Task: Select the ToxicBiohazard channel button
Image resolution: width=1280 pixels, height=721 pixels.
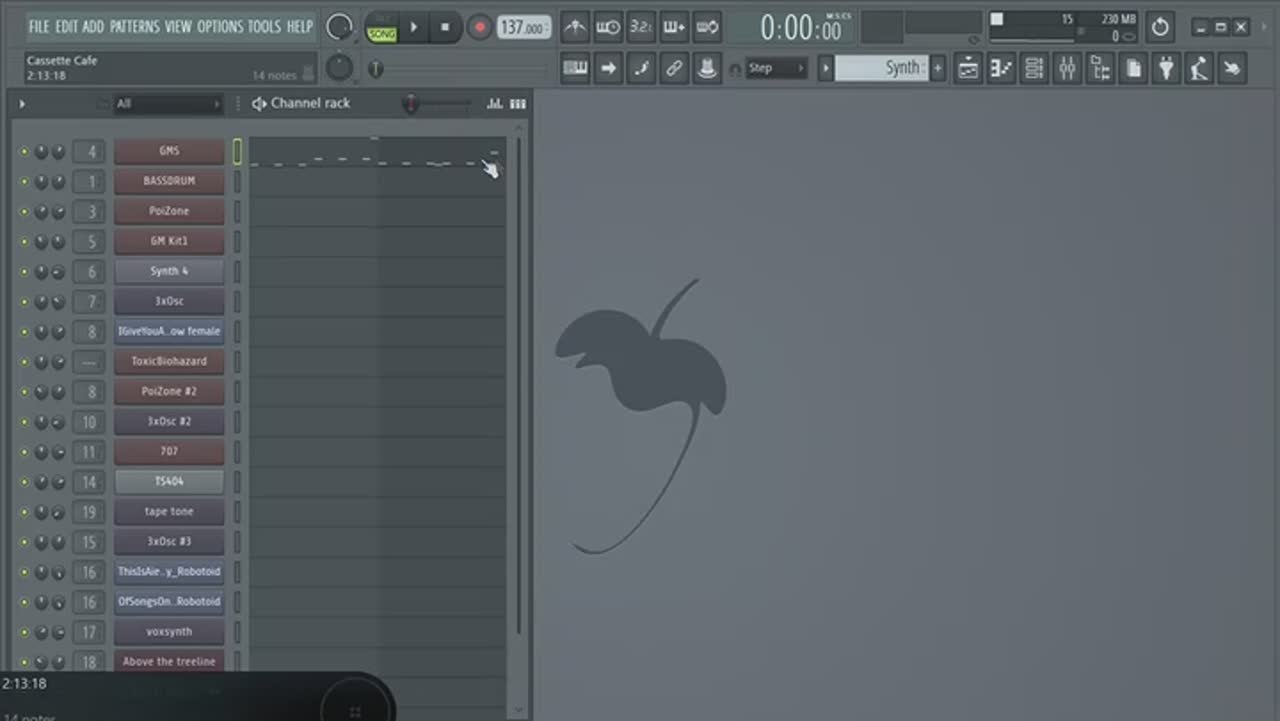Action: pos(169,361)
